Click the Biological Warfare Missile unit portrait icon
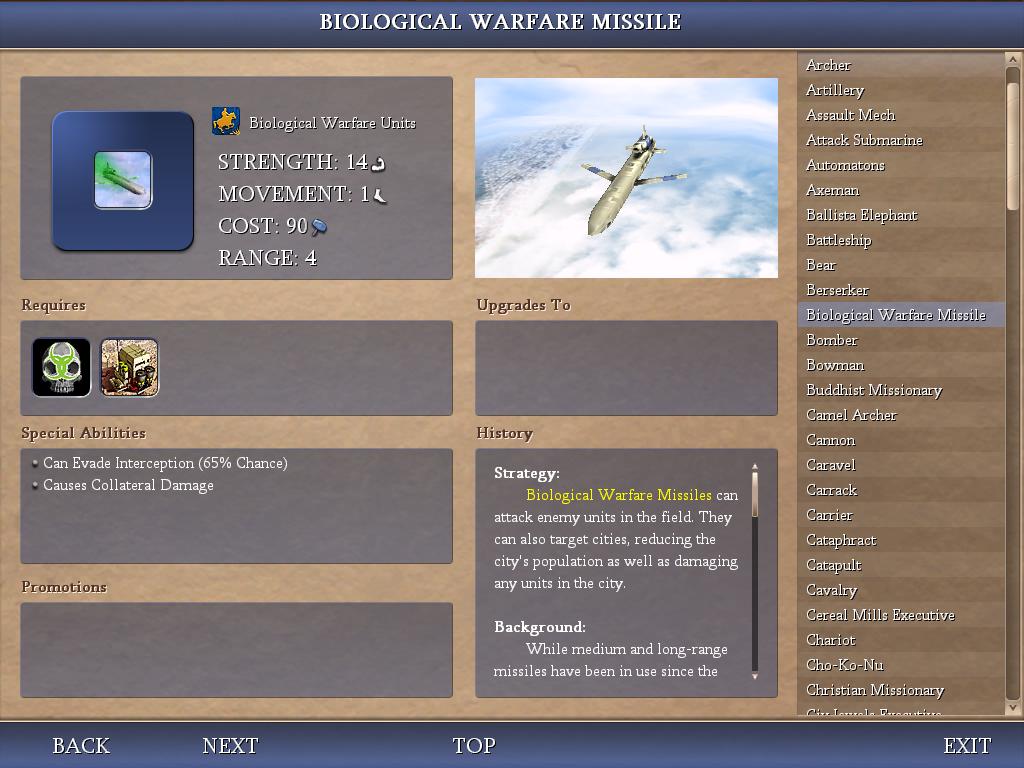 pos(123,180)
